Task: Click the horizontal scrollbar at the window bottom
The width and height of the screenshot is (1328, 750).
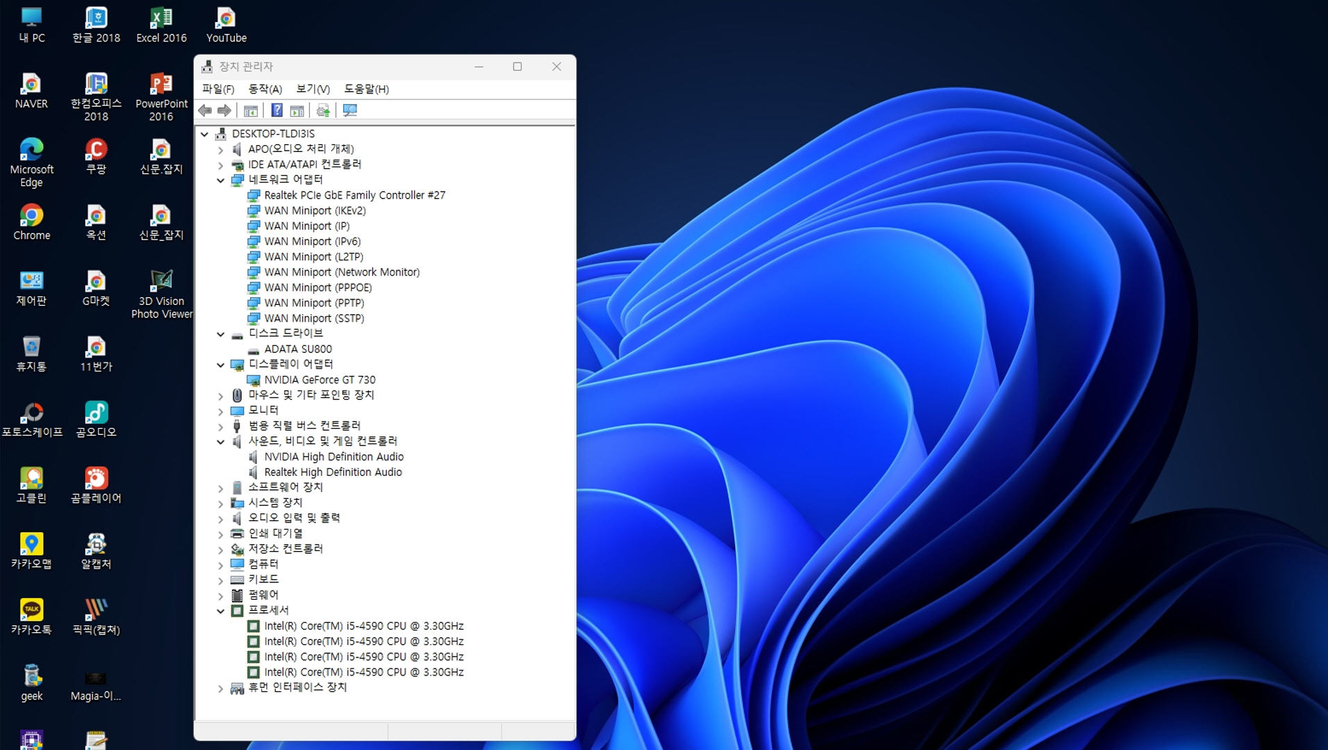Action: coord(385,732)
